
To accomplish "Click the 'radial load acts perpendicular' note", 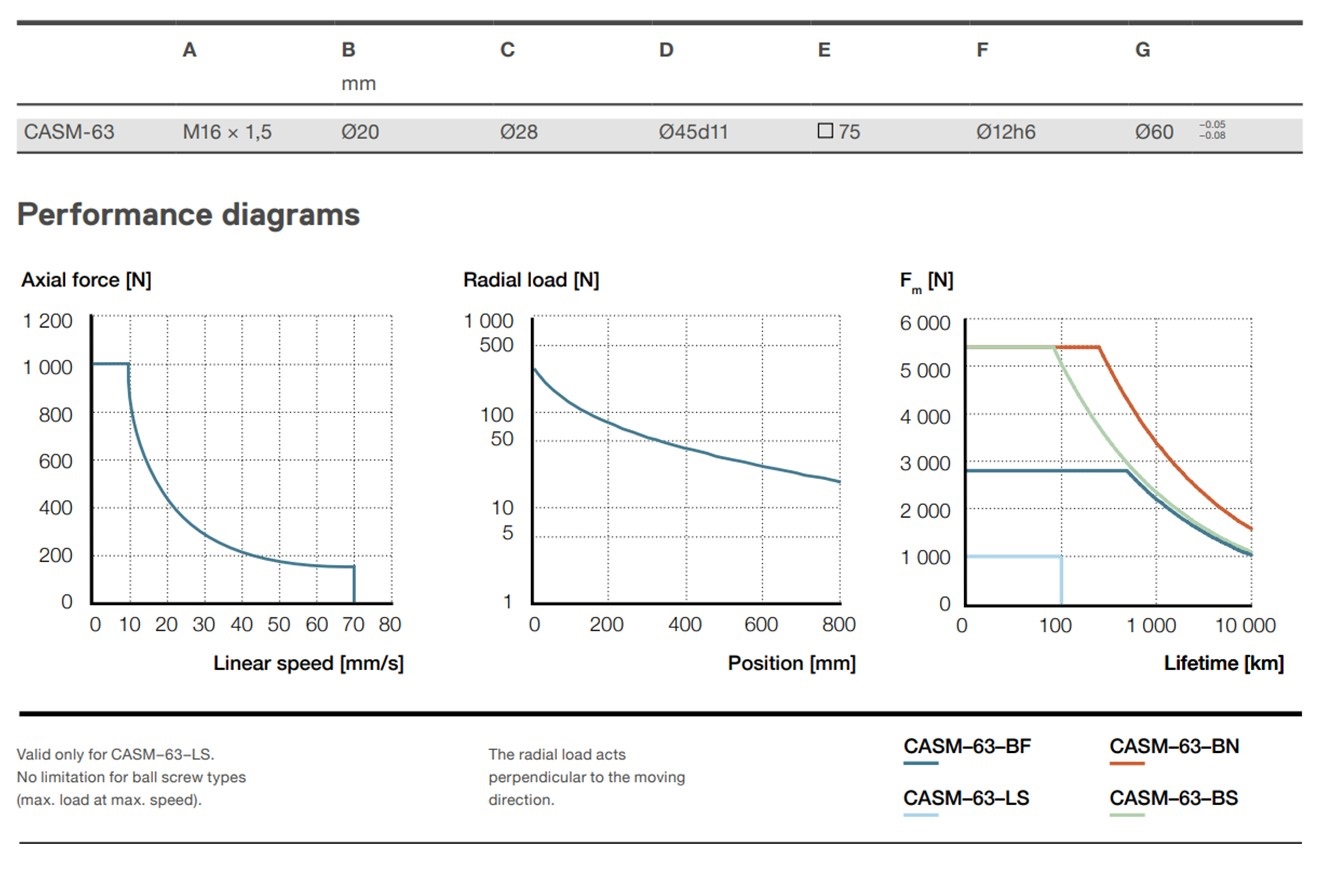I will 586,777.
